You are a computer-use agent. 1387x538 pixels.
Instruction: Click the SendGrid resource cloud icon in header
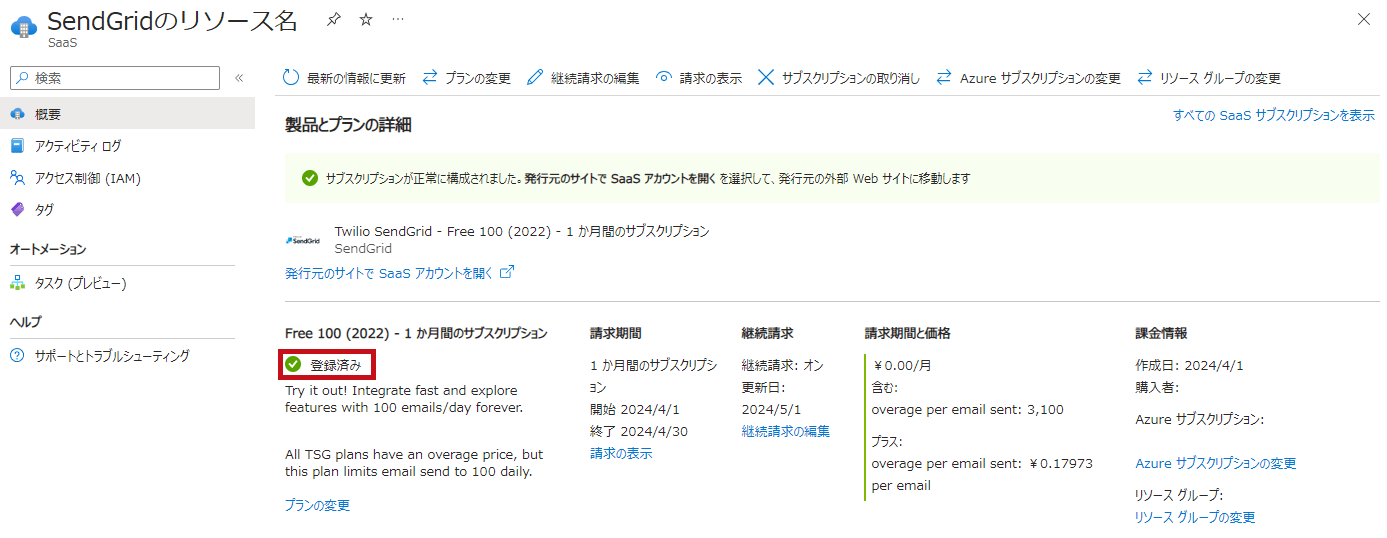[24, 26]
